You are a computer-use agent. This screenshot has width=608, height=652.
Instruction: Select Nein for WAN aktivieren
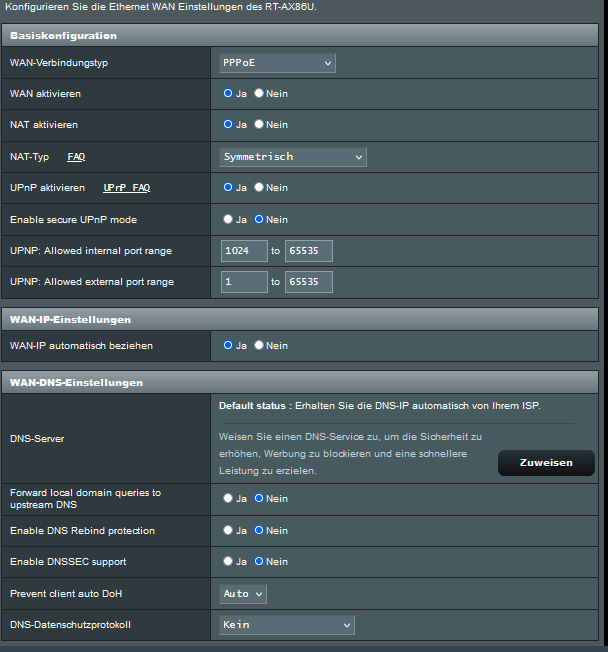tap(259, 93)
